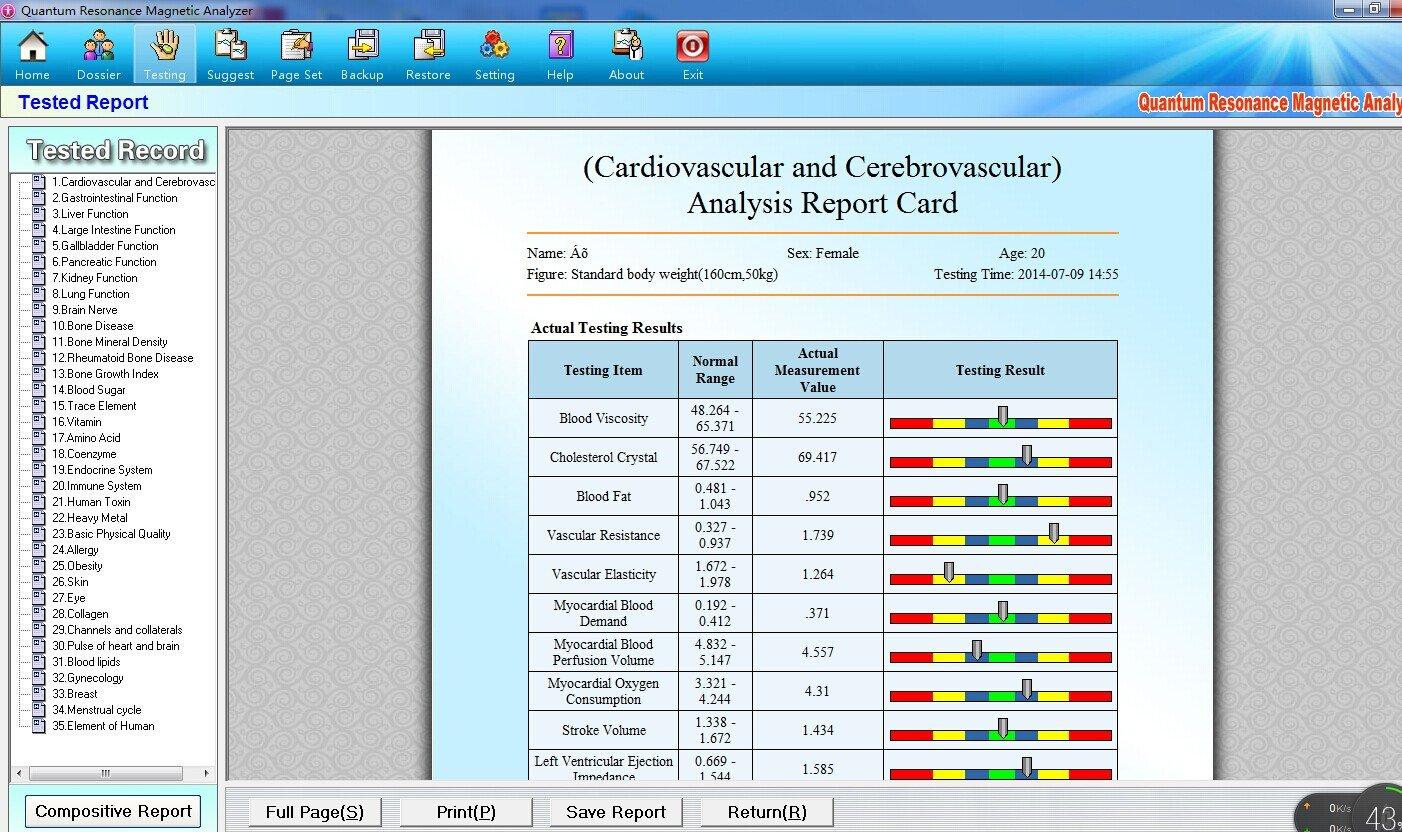This screenshot has height=832, width=1402.
Task: Open the Setting panel
Action: pos(495,52)
